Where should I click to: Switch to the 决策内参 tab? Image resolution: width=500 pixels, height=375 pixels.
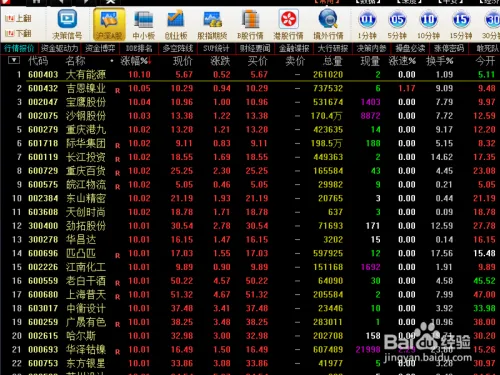pyautogui.click(x=371, y=48)
